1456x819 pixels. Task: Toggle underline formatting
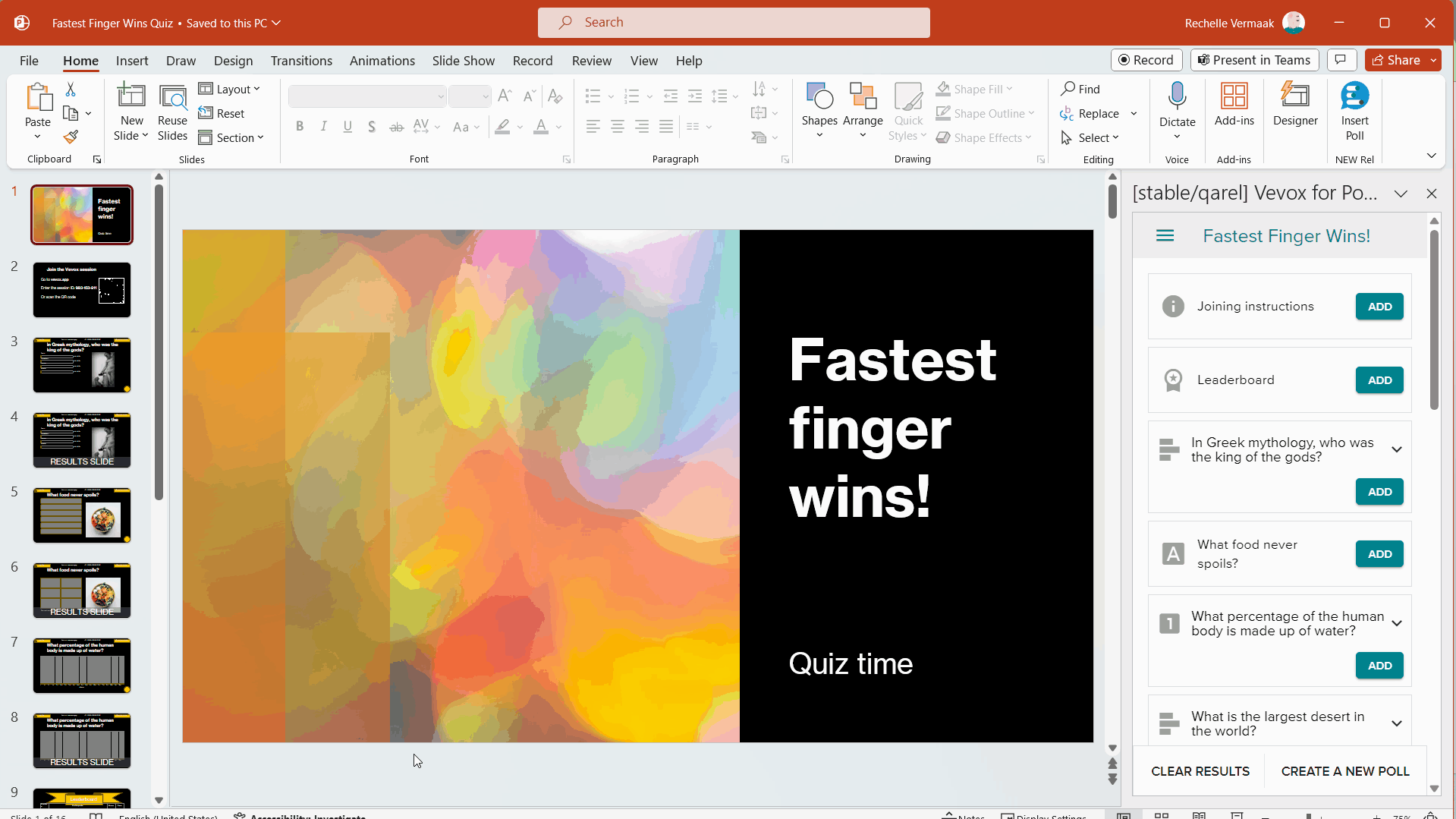pyautogui.click(x=347, y=127)
